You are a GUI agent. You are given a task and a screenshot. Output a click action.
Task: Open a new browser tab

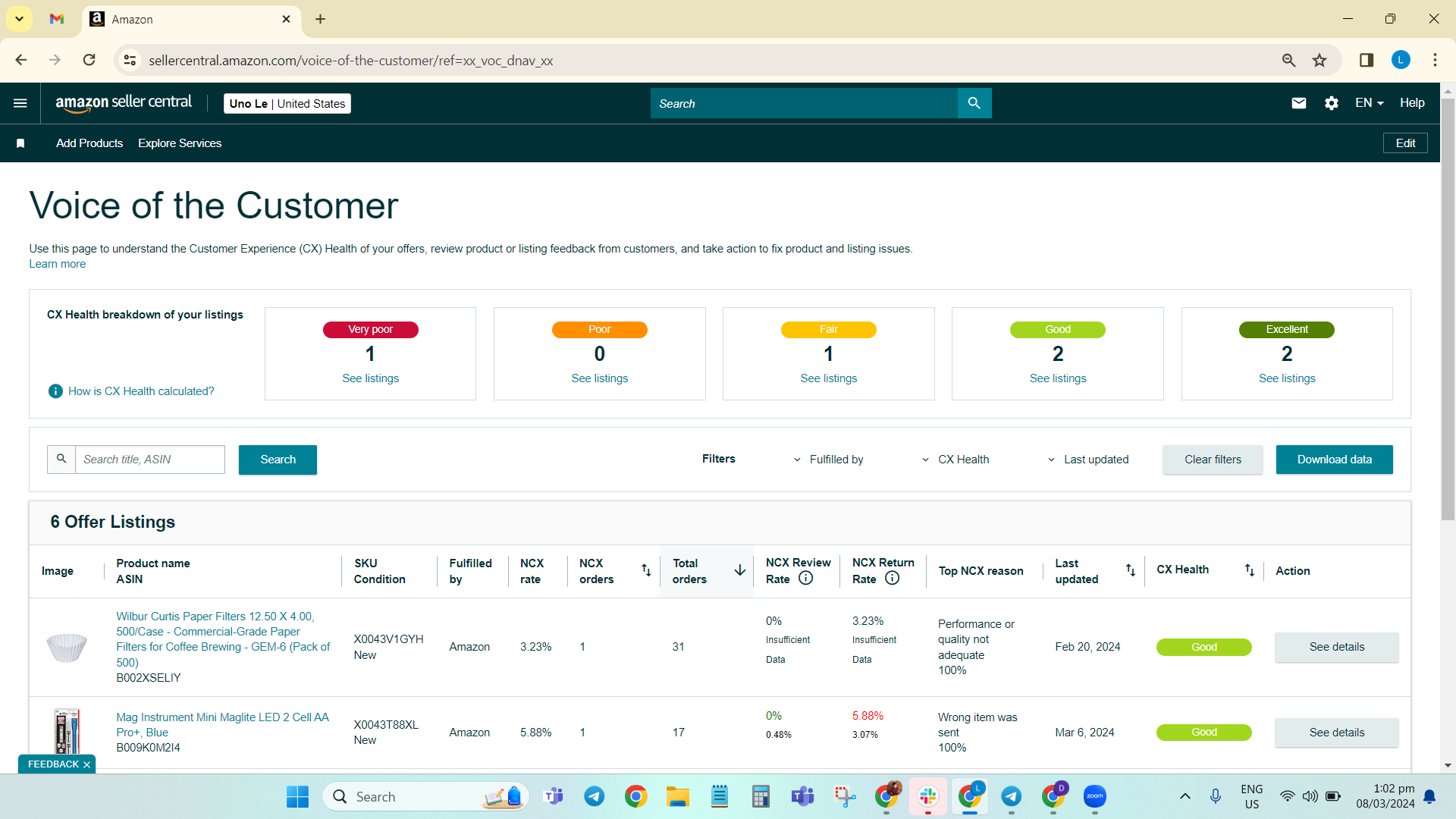(x=320, y=19)
